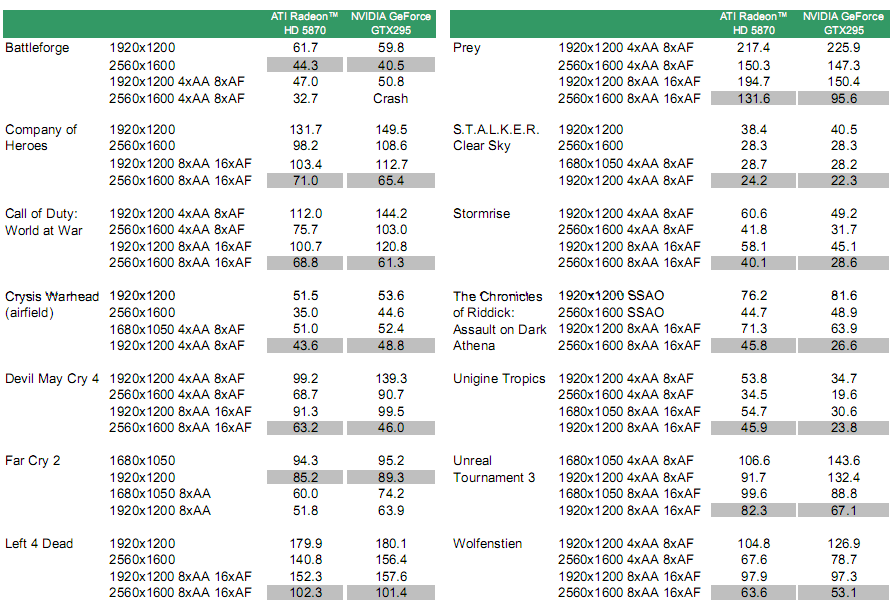
Task: Click the Unreal Tournament 3 label
Action: 494,469
